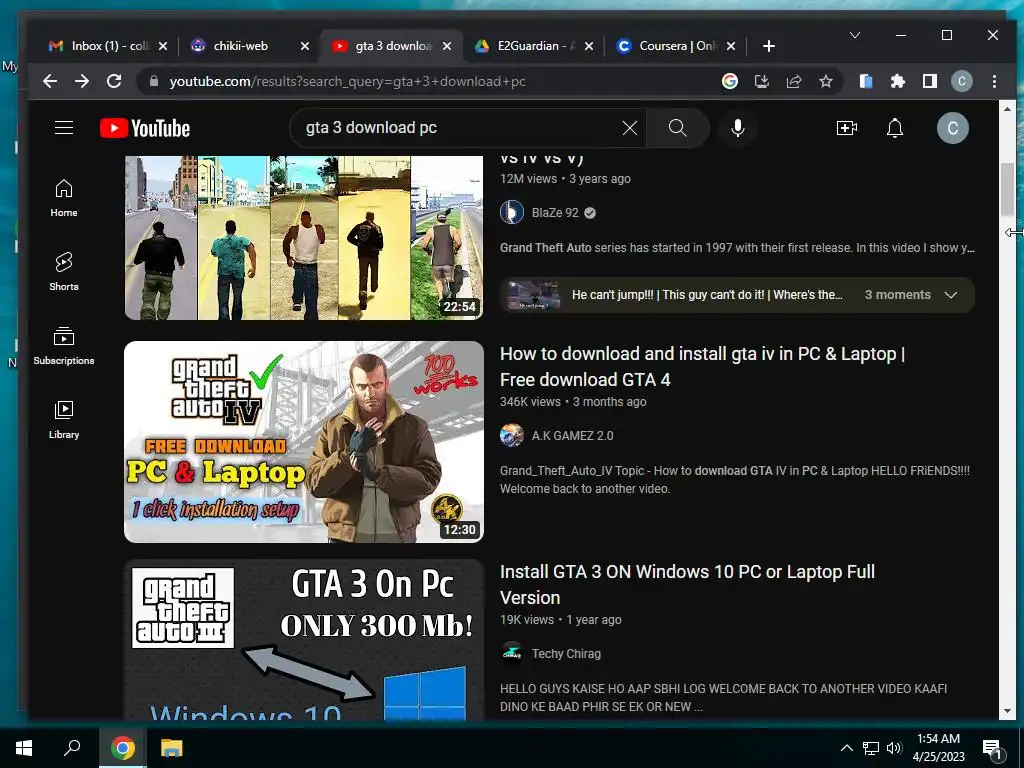Viewport: 1024px width, 768px height.
Task: Close the Coursera tab
Action: pos(731,46)
